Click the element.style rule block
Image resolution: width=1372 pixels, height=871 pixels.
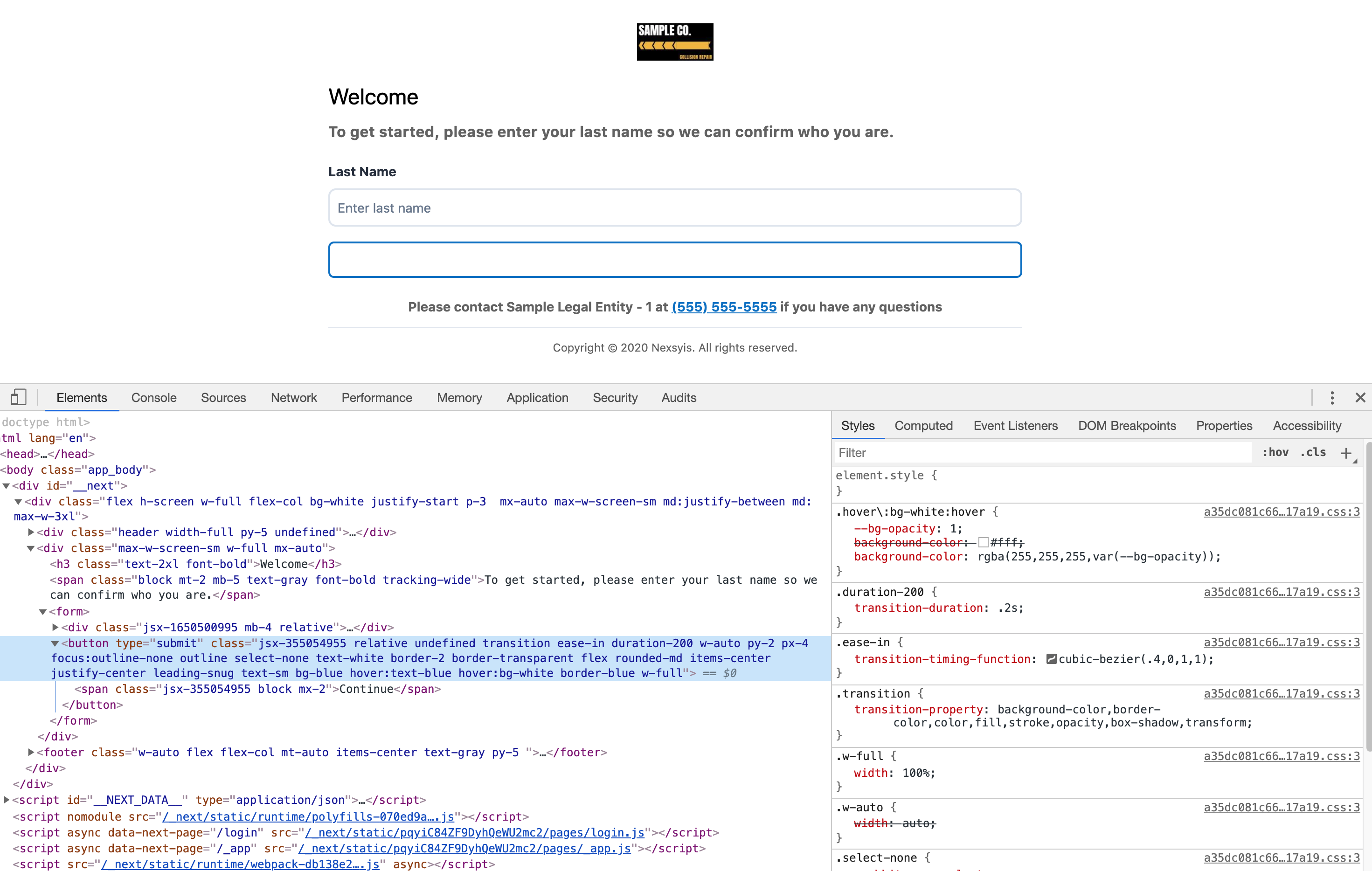[x=1097, y=483]
